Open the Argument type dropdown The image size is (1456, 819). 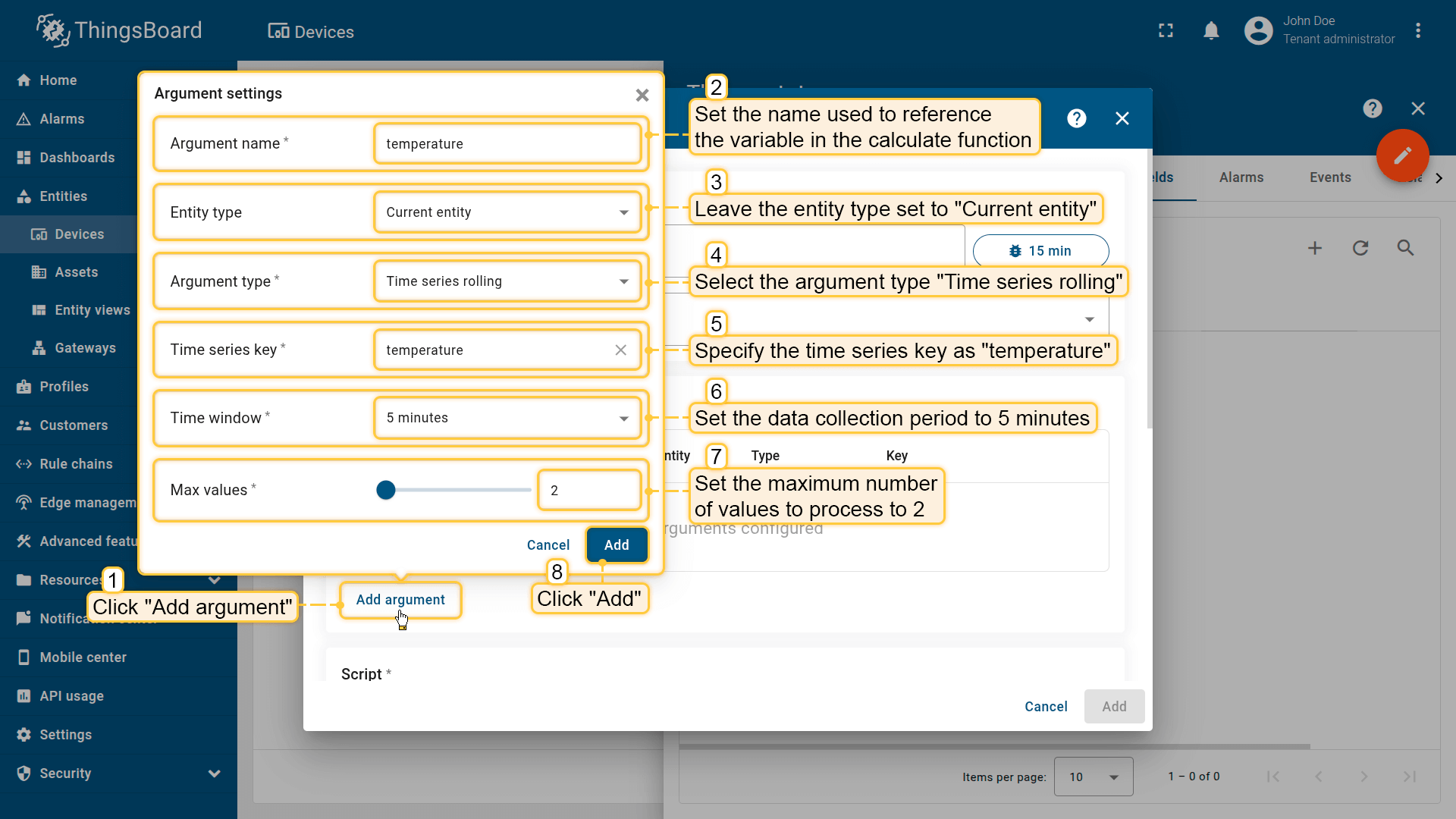point(507,281)
